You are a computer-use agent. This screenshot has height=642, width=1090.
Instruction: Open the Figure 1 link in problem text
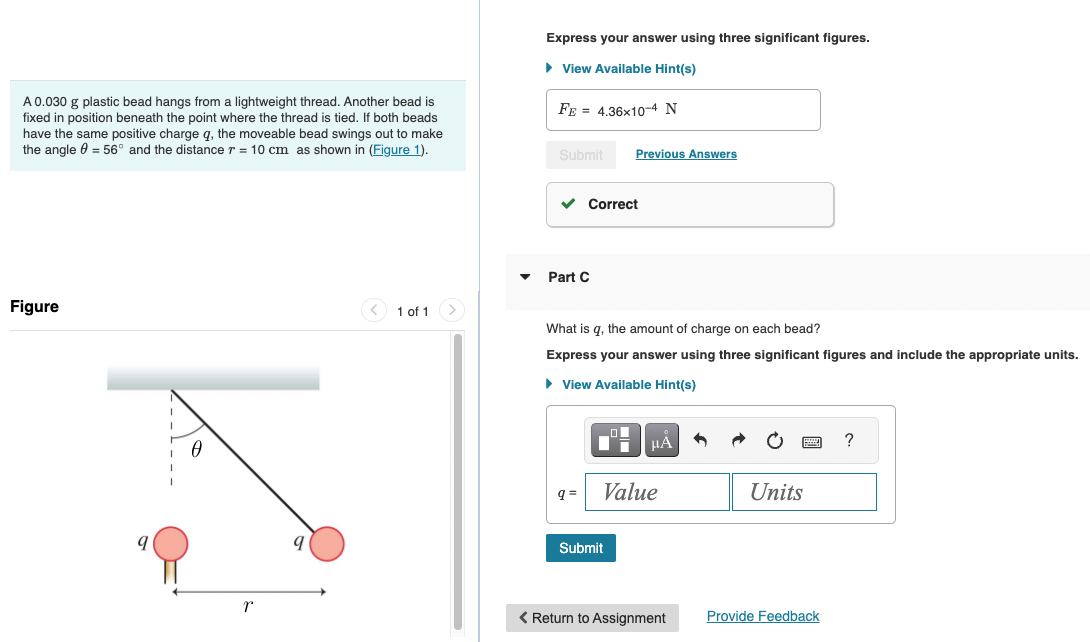tap(394, 149)
